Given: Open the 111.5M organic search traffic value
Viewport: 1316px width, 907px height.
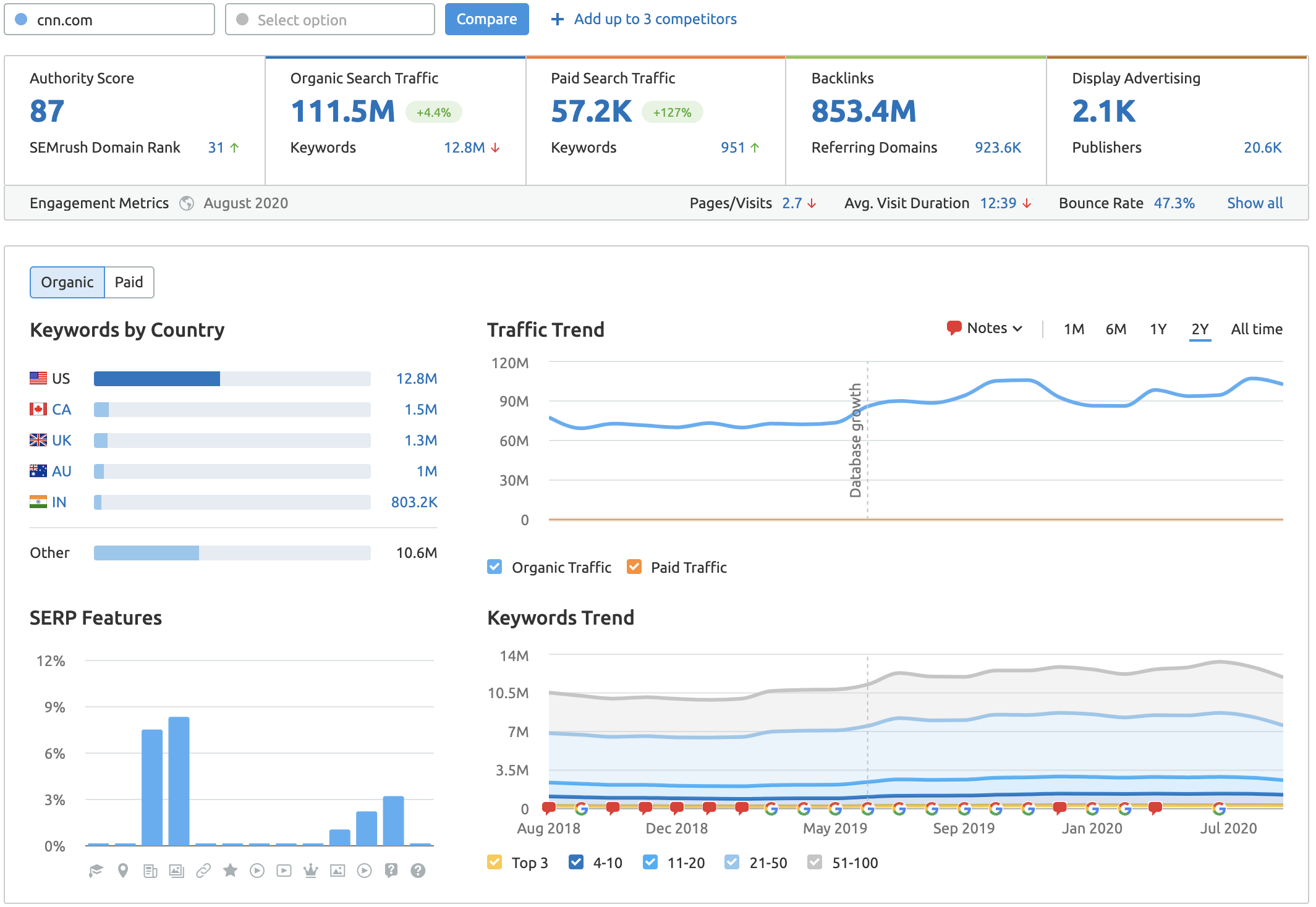Looking at the screenshot, I should click(x=343, y=112).
